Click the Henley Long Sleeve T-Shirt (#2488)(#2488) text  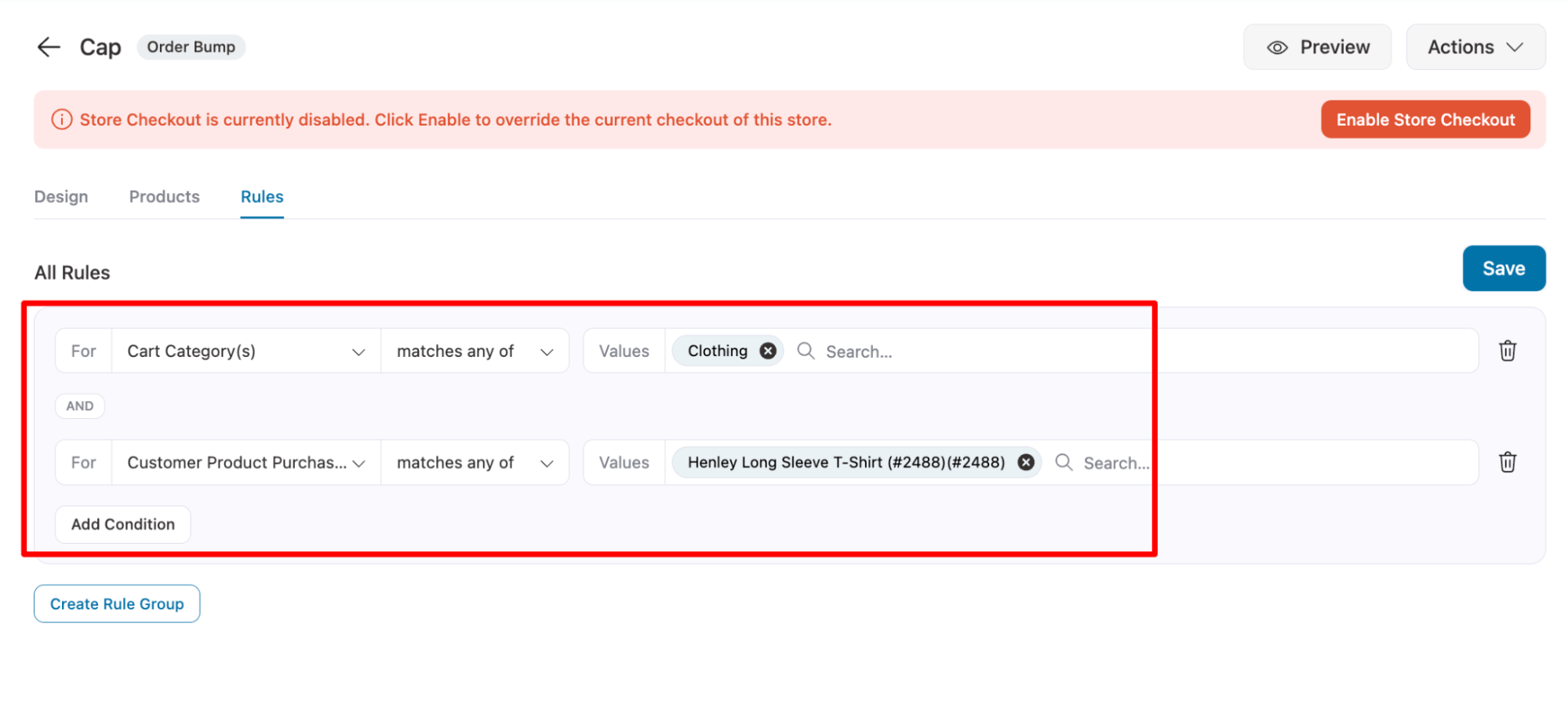click(x=846, y=462)
